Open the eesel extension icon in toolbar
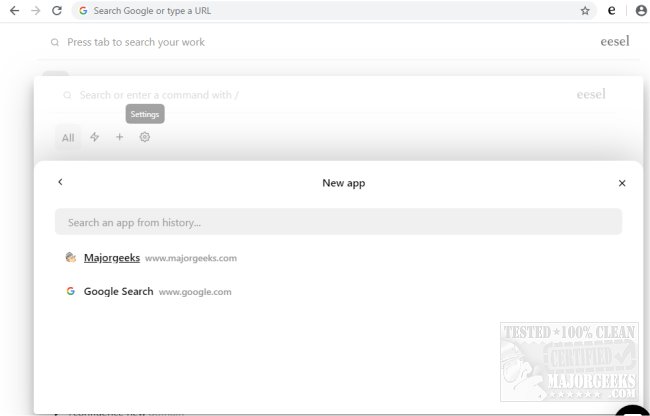The image size is (650, 416). [612, 11]
